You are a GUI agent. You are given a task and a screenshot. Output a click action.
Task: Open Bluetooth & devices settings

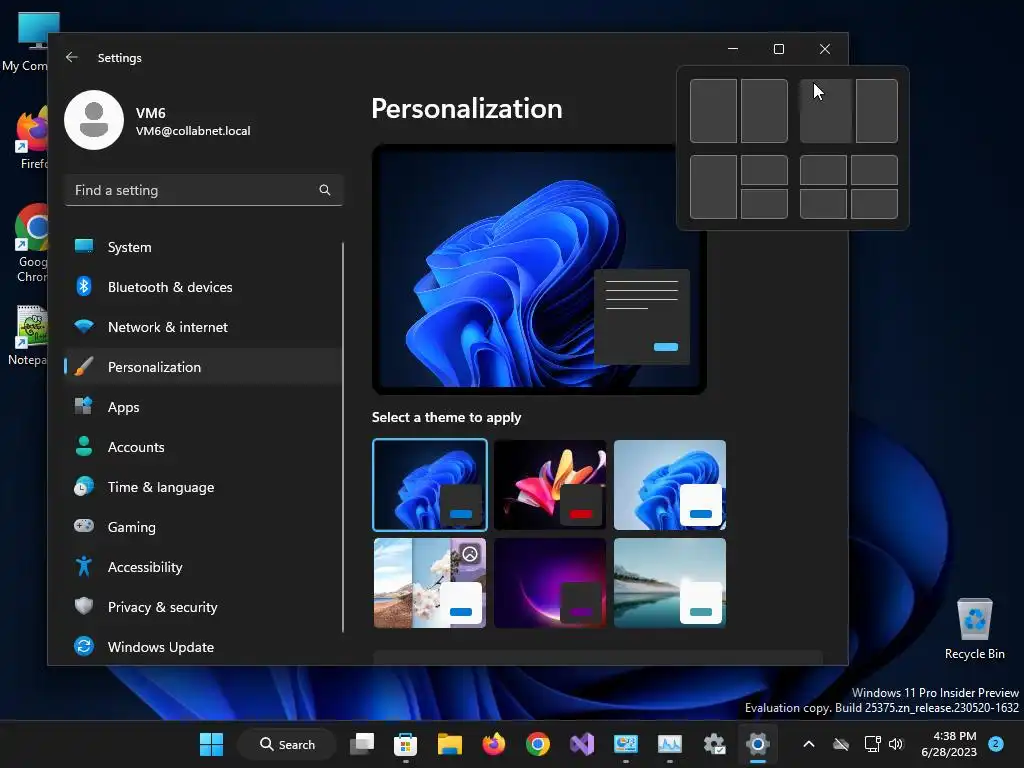(202, 287)
